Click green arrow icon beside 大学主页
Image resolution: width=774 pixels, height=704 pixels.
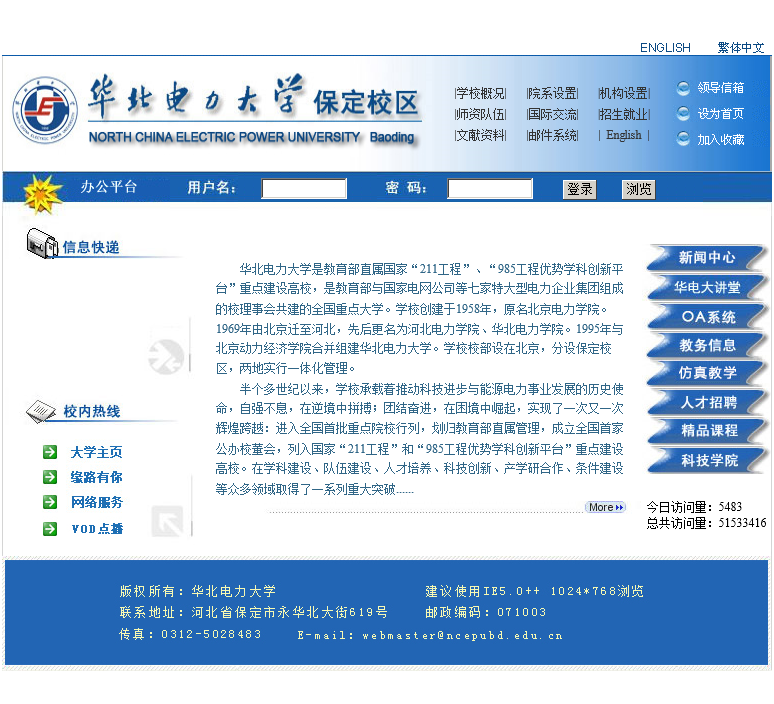[50, 452]
